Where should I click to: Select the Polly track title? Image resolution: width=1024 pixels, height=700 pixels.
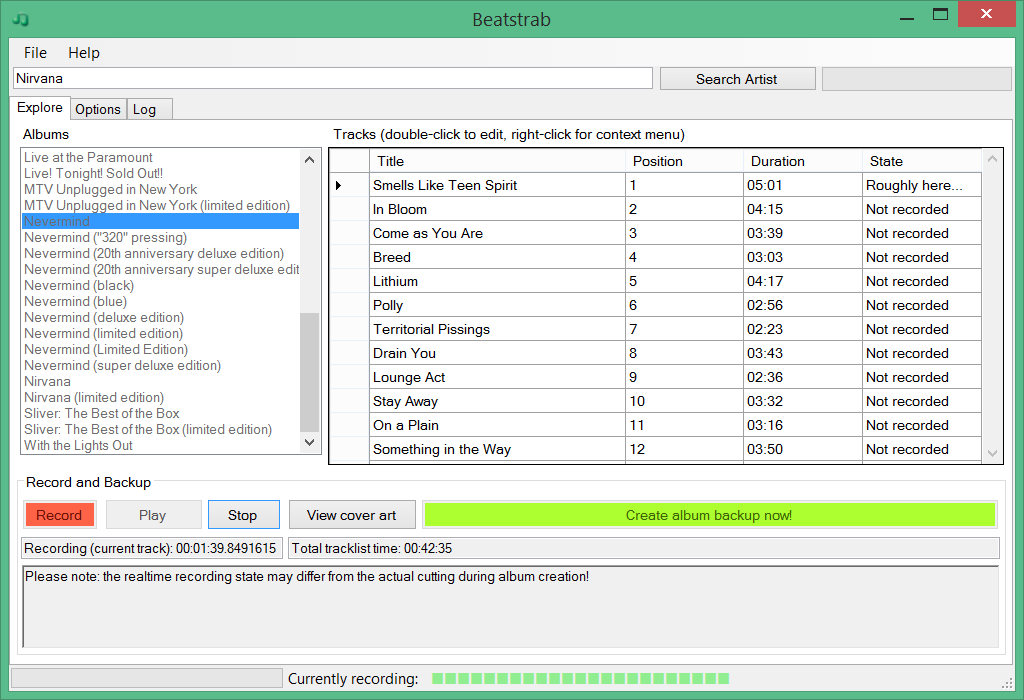click(x=497, y=306)
